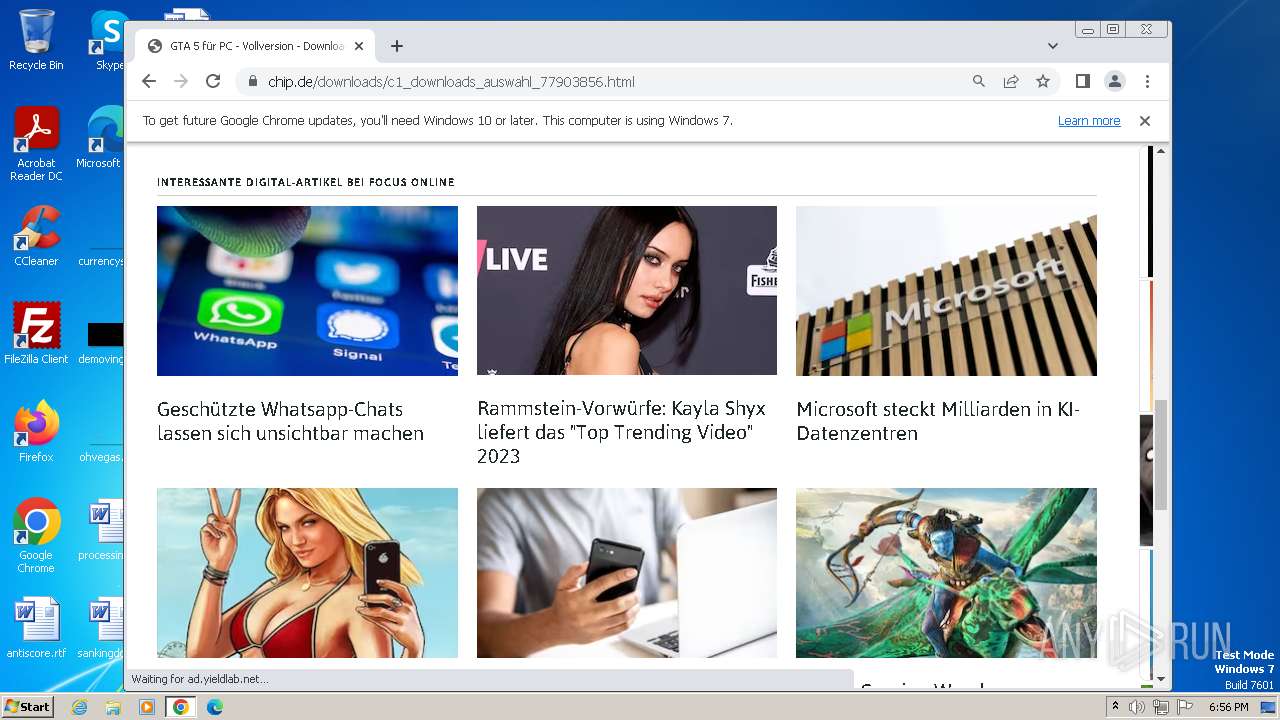Open the Recycle Bin desktop icon
Screen dimensions: 1280x720
click(36, 40)
